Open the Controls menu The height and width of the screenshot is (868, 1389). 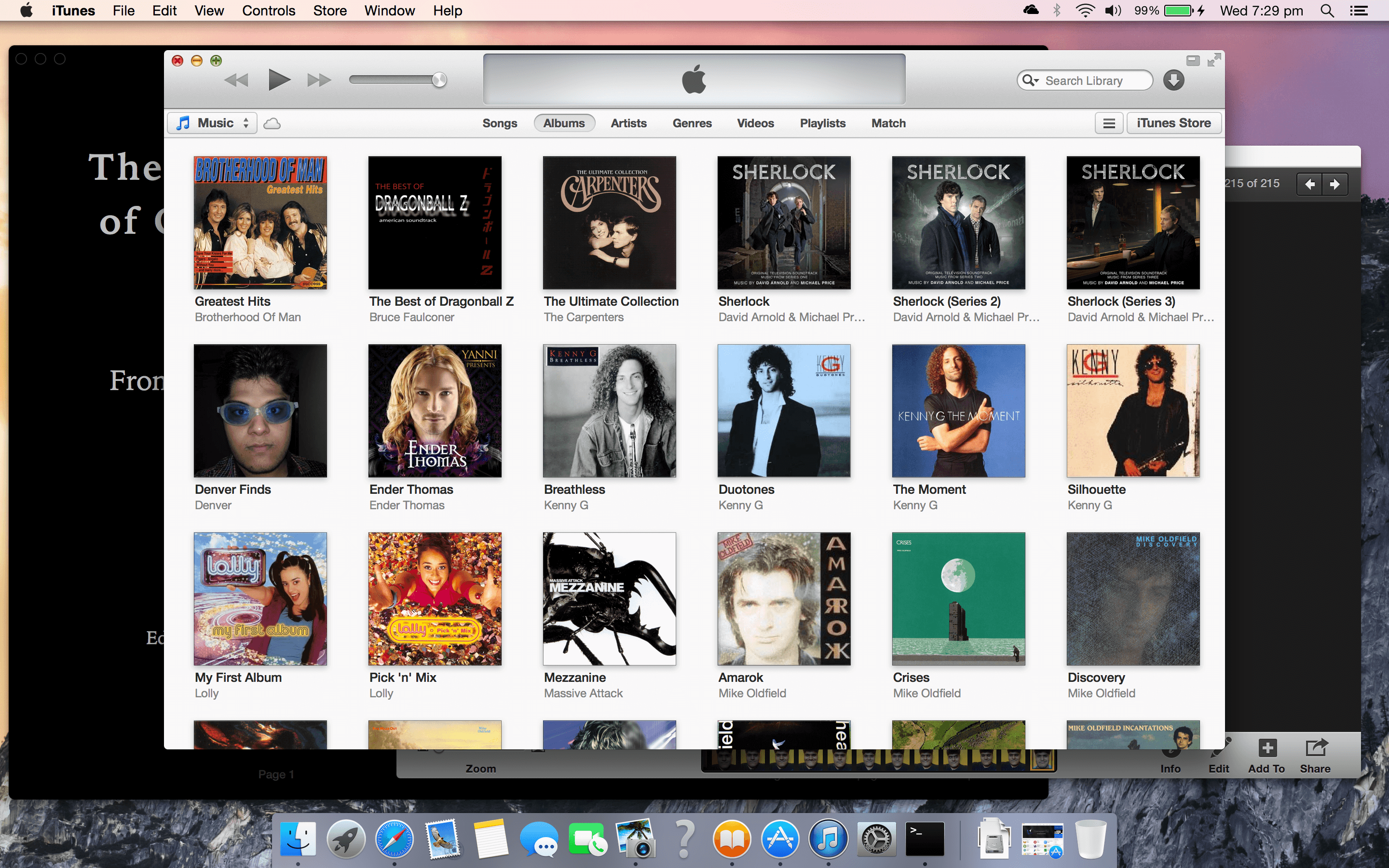(269, 10)
